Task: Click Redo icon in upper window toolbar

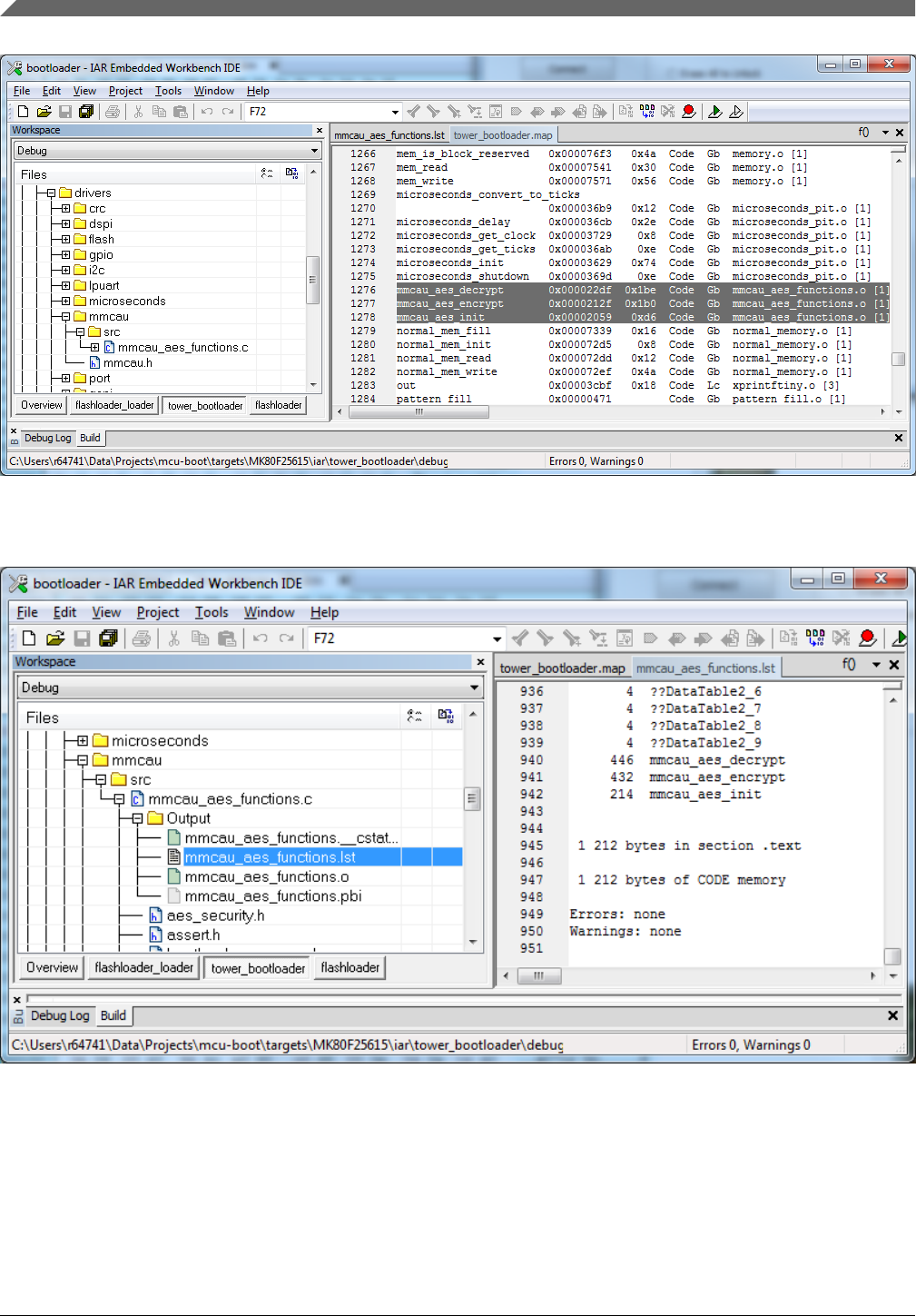Action: coord(228,112)
